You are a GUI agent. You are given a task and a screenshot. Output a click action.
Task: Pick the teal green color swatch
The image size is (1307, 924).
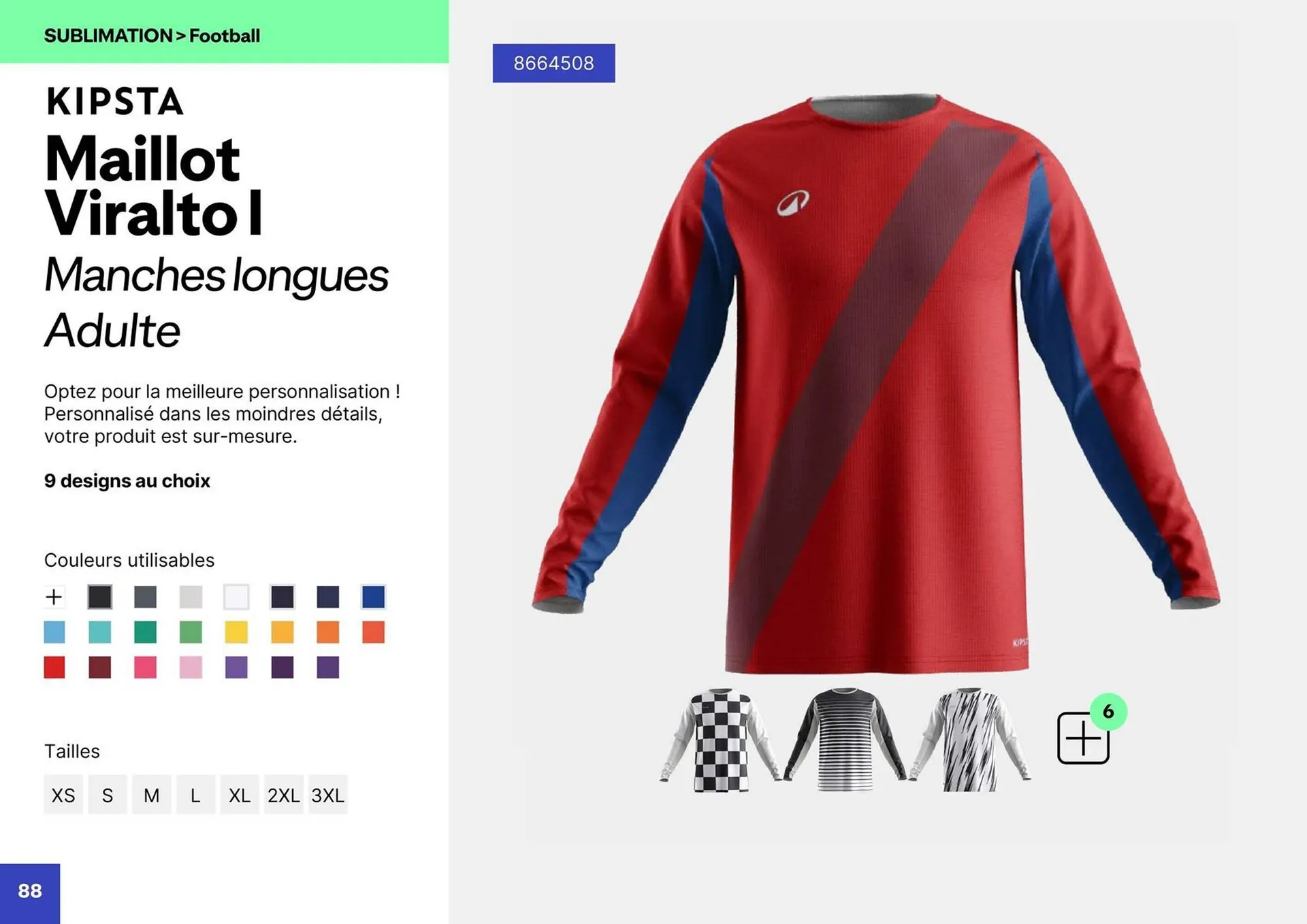[145, 632]
